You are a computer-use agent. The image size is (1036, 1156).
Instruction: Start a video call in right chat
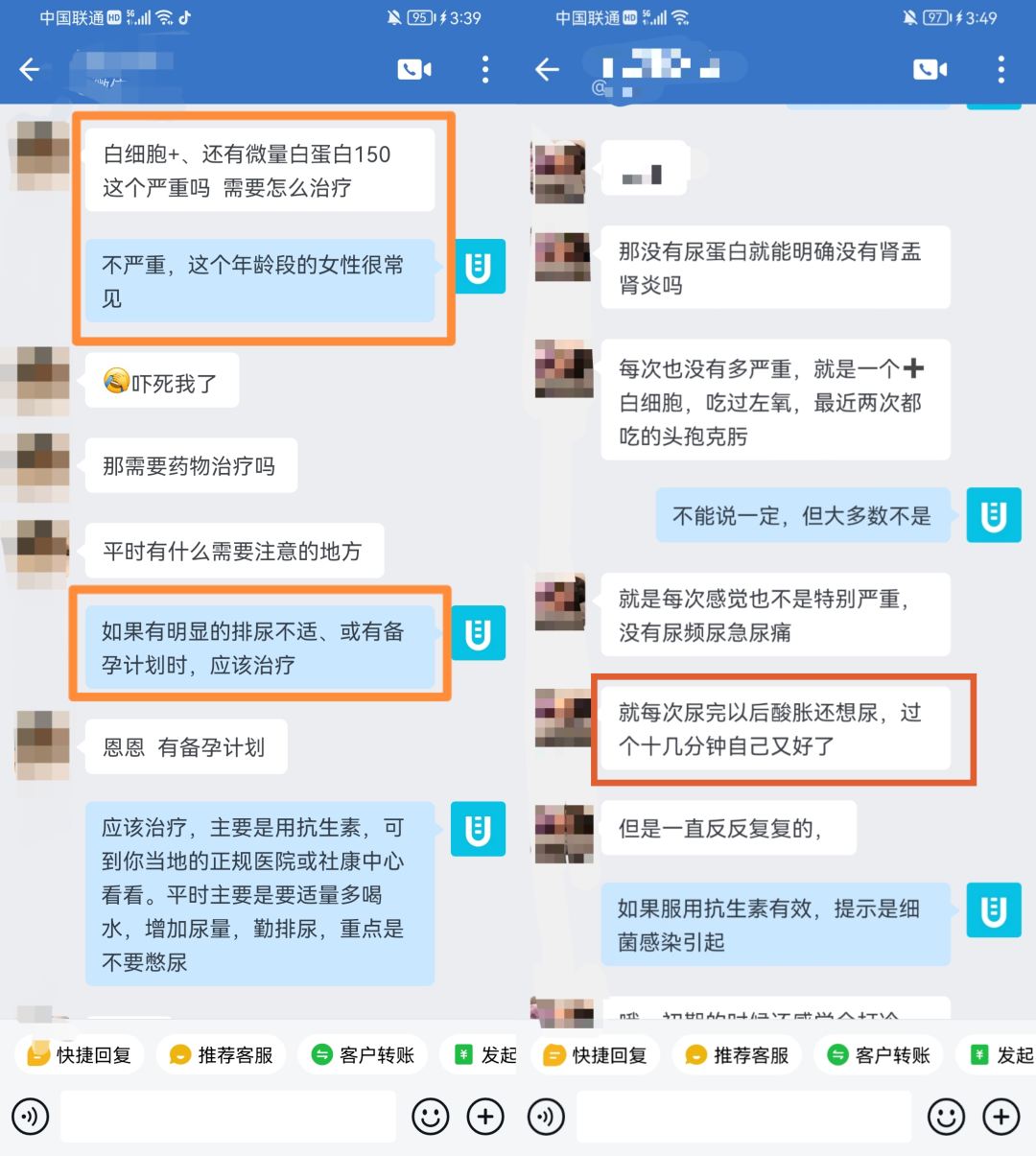[930, 69]
